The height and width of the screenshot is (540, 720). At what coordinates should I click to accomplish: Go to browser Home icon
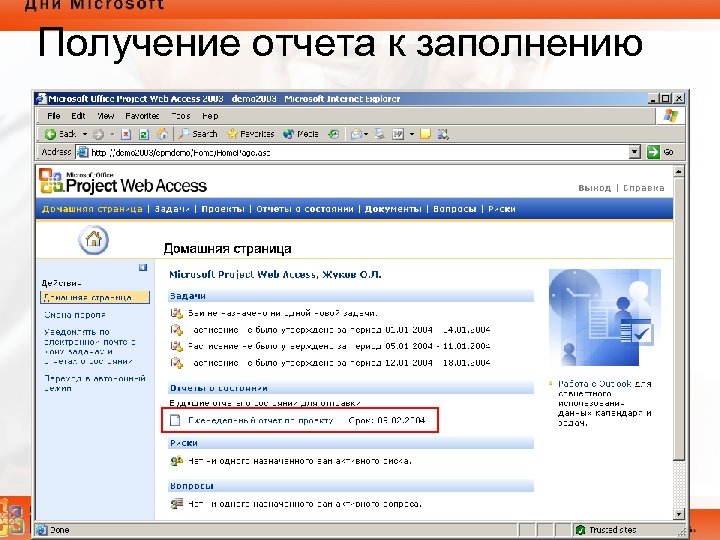coord(162,134)
